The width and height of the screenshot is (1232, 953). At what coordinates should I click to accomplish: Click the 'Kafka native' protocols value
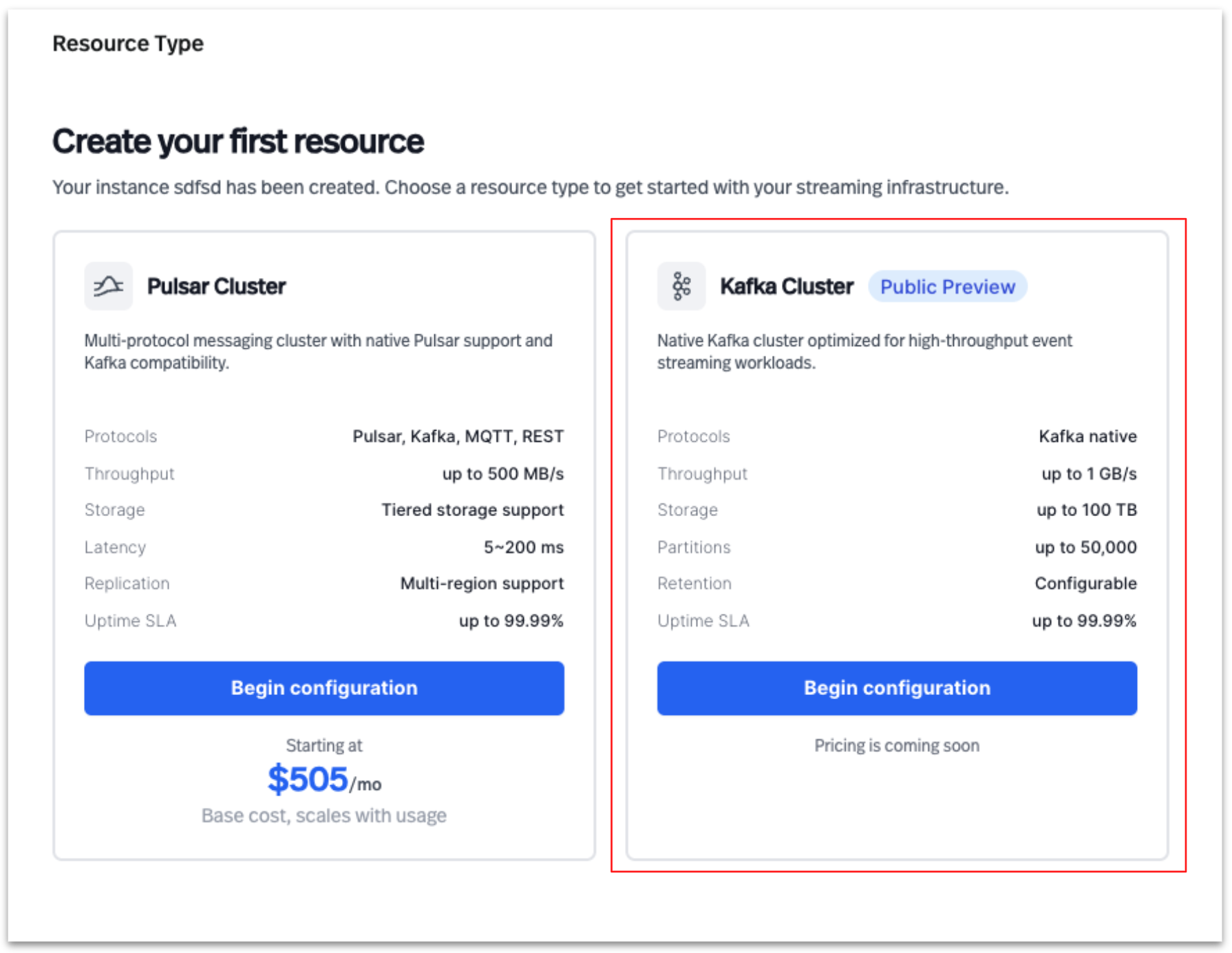click(1087, 436)
